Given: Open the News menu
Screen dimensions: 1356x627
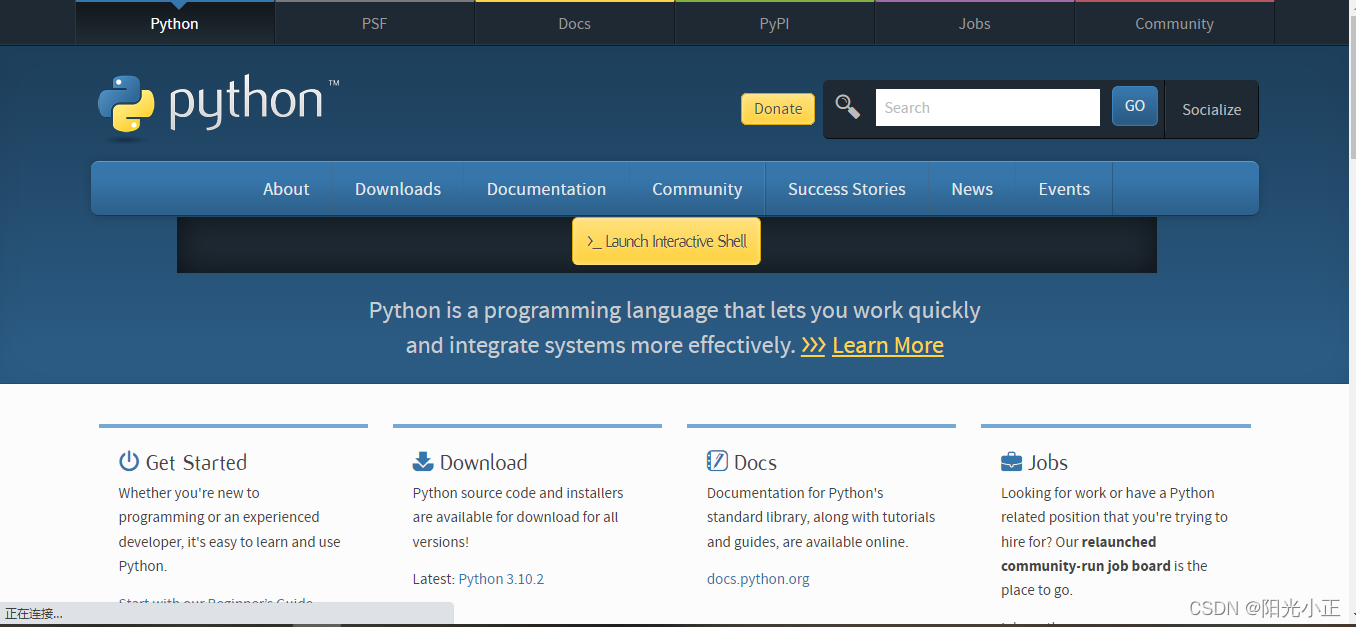Looking at the screenshot, I should coord(972,189).
